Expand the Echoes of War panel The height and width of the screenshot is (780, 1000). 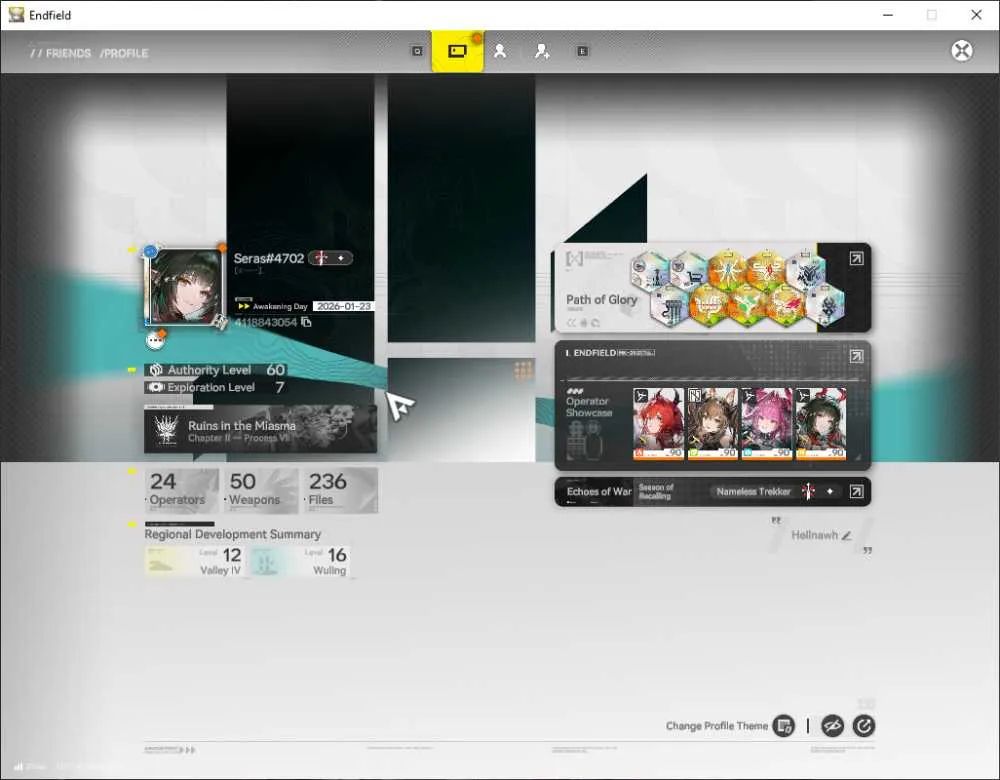[856, 491]
